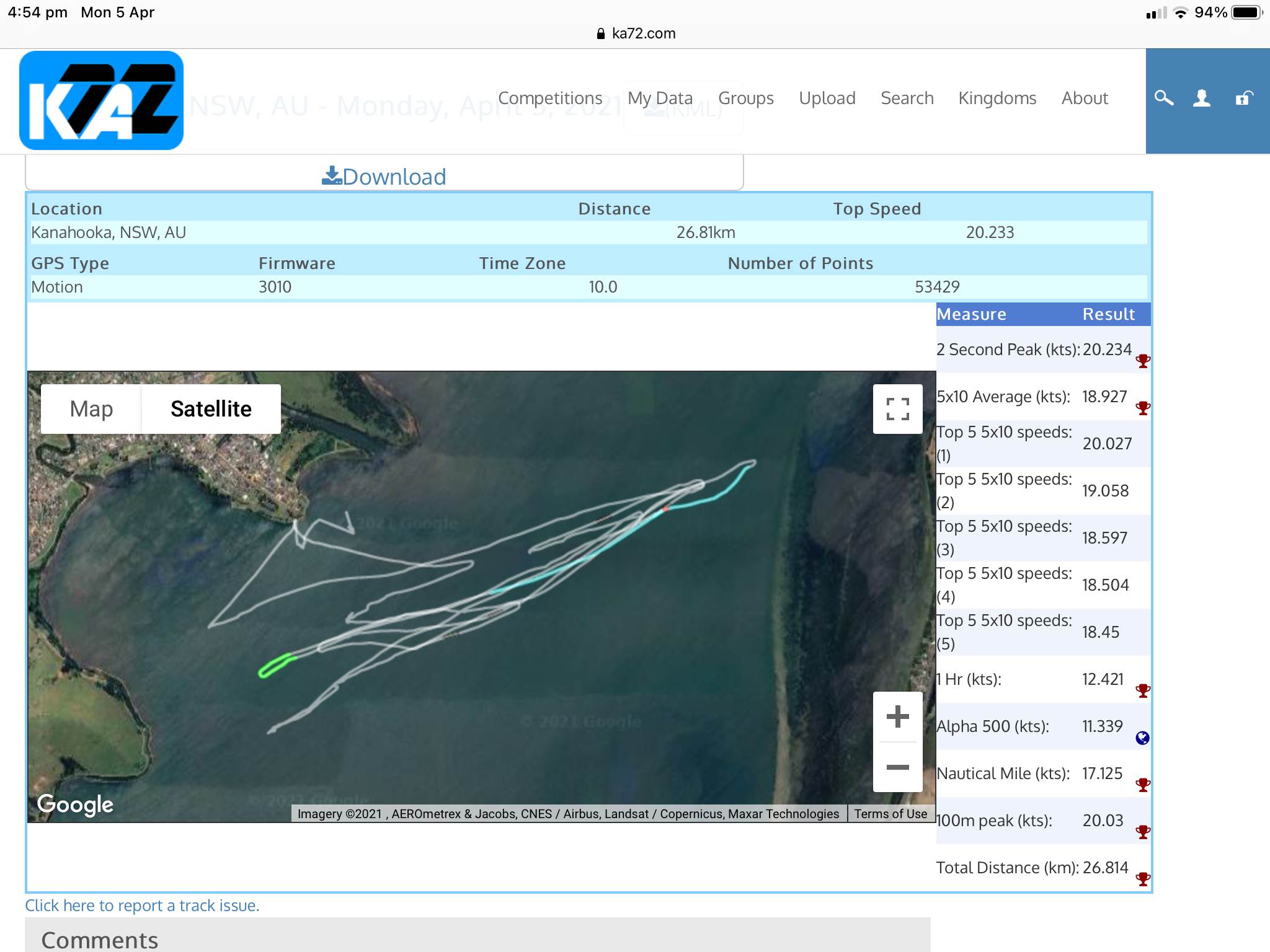
Task: Click the unlock login icon
Action: point(1244,98)
